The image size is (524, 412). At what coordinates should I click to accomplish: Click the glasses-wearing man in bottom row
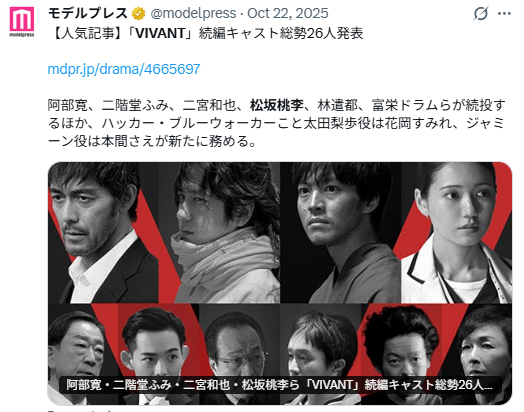(x=239, y=354)
